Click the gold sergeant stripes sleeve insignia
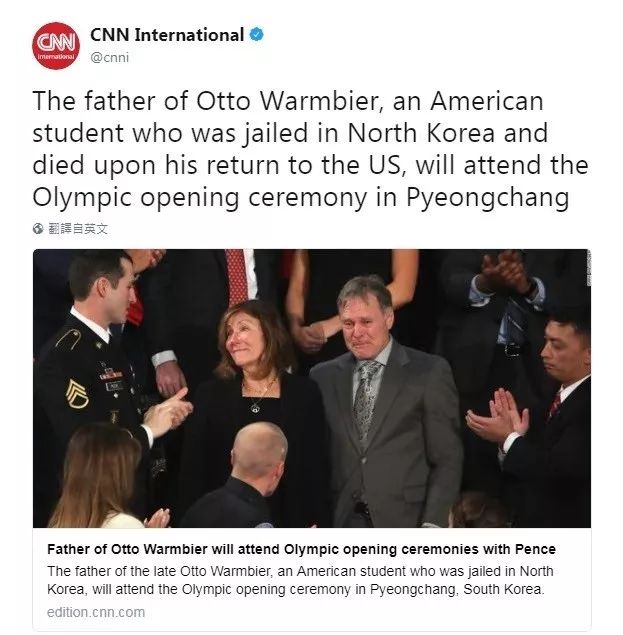Image resolution: width=623 pixels, height=635 pixels. [x=77, y=394]
